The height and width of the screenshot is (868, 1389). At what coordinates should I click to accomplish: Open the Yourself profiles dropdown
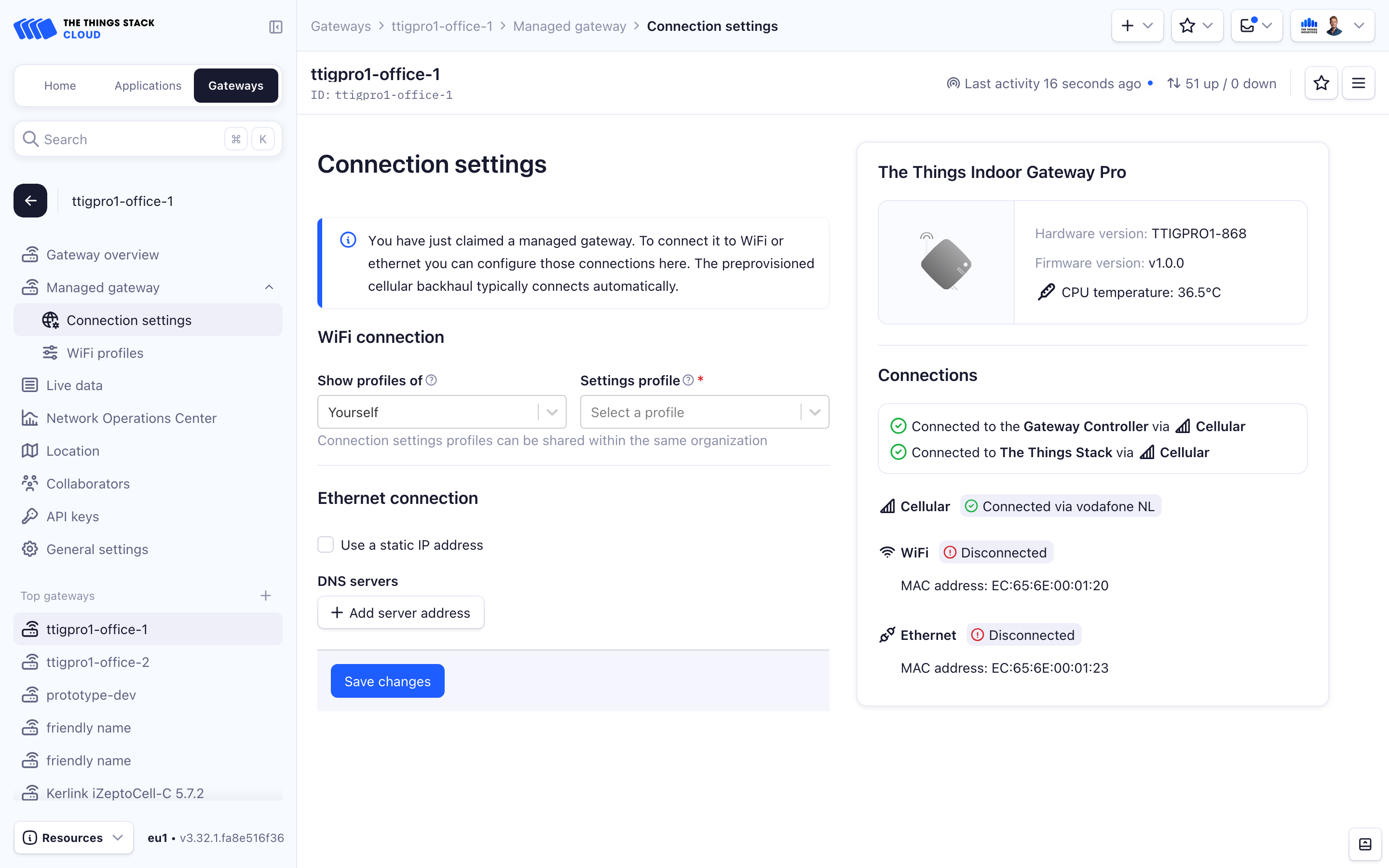[x=441, y=412]
